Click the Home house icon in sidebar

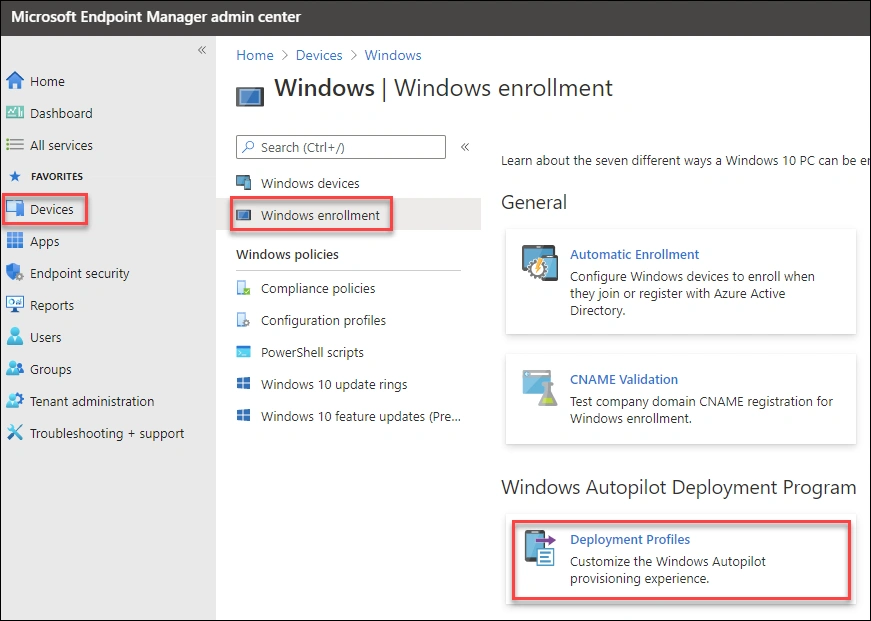15,81
